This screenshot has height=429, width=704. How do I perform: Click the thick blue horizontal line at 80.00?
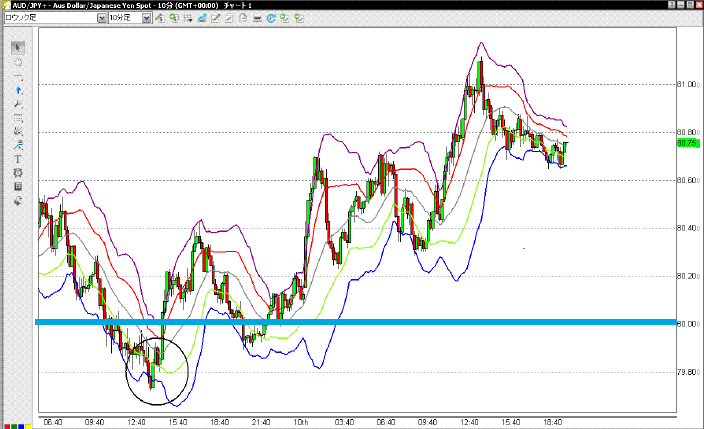[400, 322]
